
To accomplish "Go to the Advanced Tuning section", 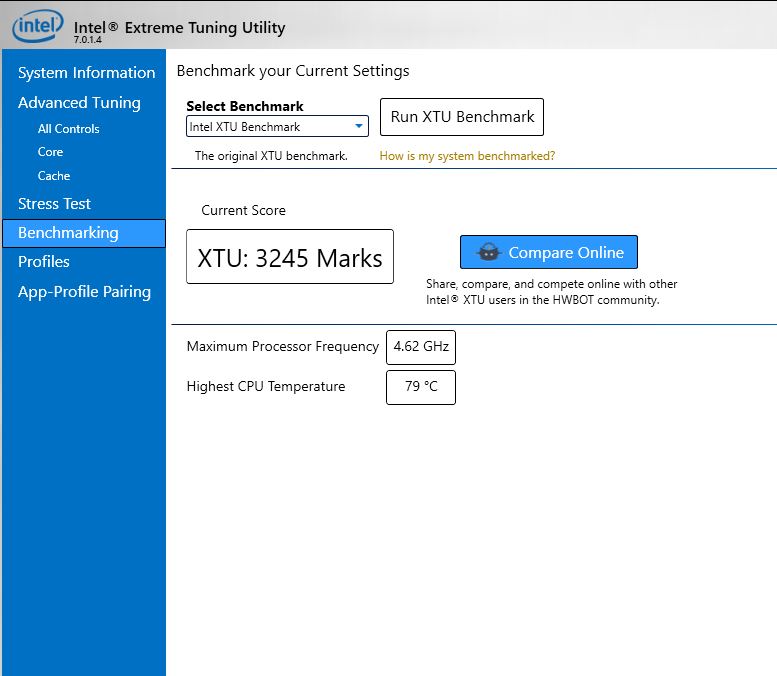I will click(x=79, y=103).
